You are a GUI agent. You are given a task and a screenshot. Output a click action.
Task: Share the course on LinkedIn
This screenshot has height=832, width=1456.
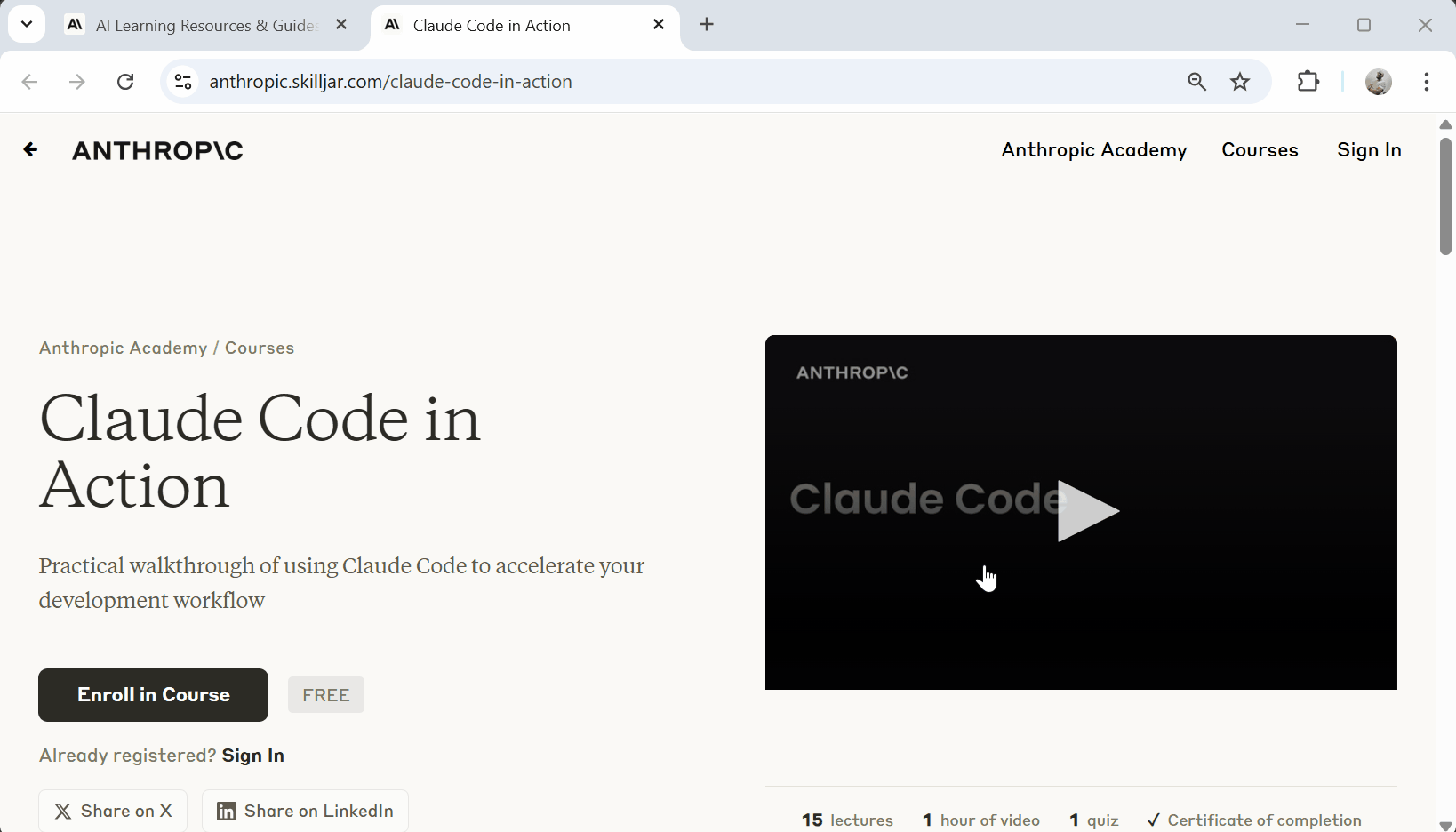(x=305, y=811)
